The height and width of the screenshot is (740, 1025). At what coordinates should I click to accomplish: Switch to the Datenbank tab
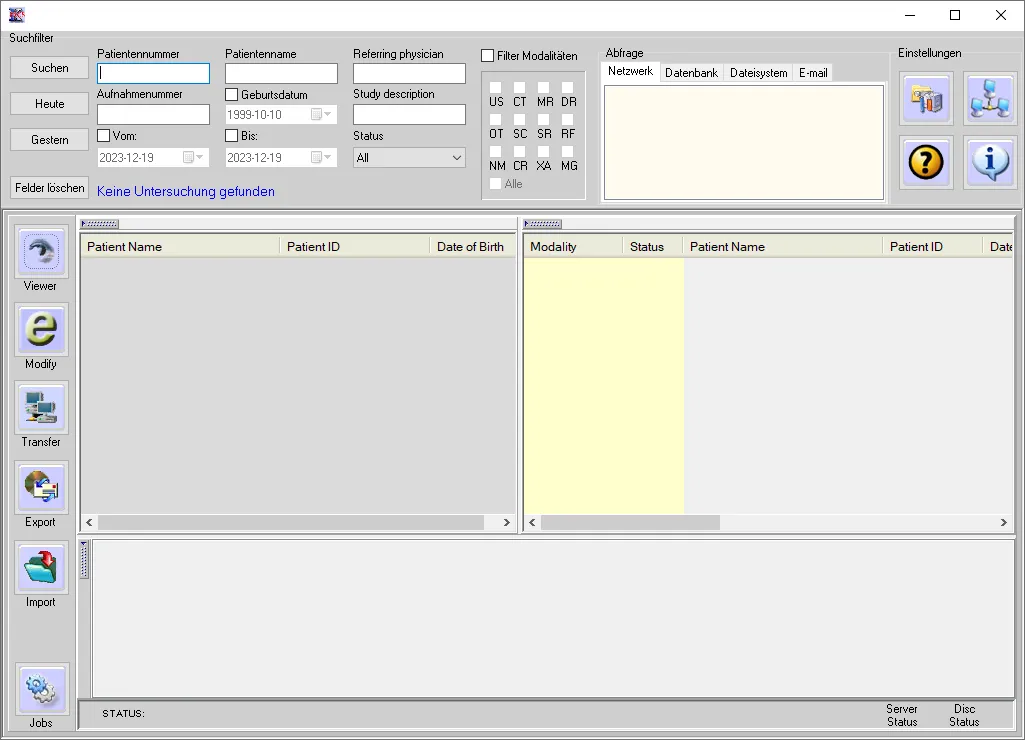691,73
